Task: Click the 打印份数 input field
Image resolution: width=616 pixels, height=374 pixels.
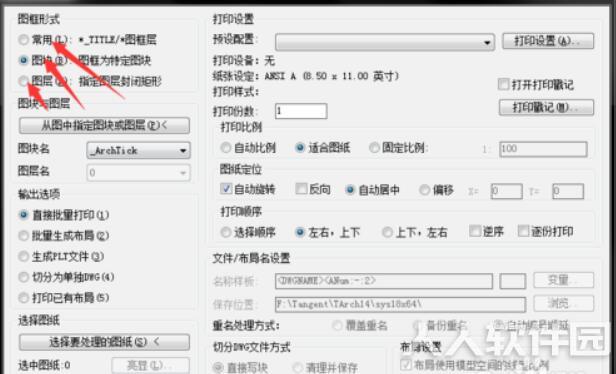Action: point(301,111)
